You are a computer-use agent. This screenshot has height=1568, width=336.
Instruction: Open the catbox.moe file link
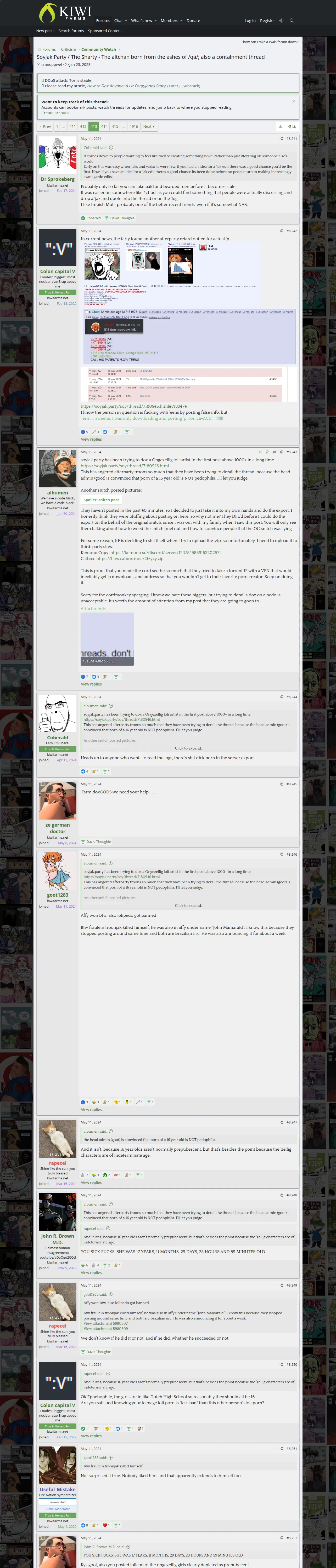pos(130,558)
